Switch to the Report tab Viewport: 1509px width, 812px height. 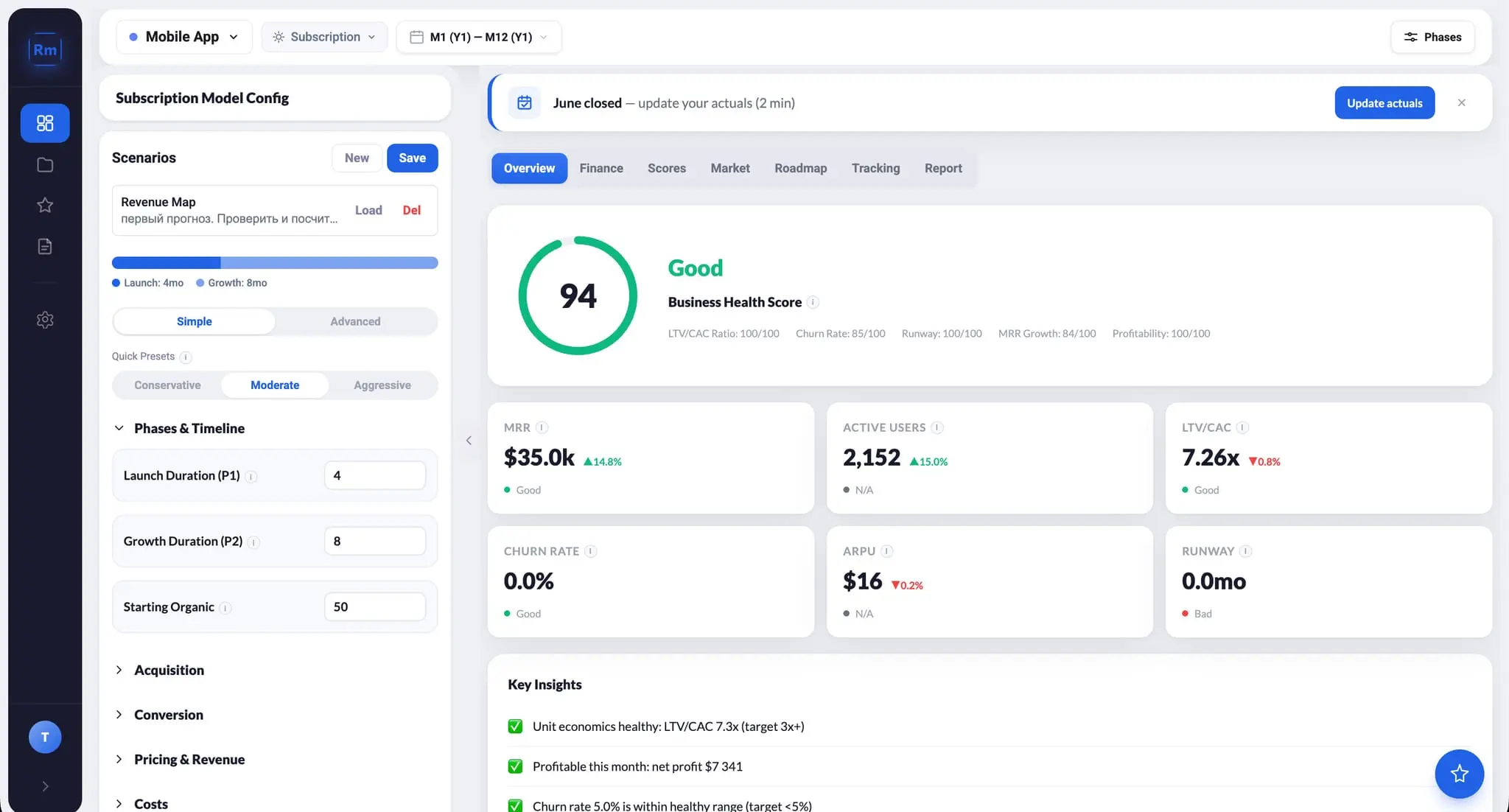[943, 168]
